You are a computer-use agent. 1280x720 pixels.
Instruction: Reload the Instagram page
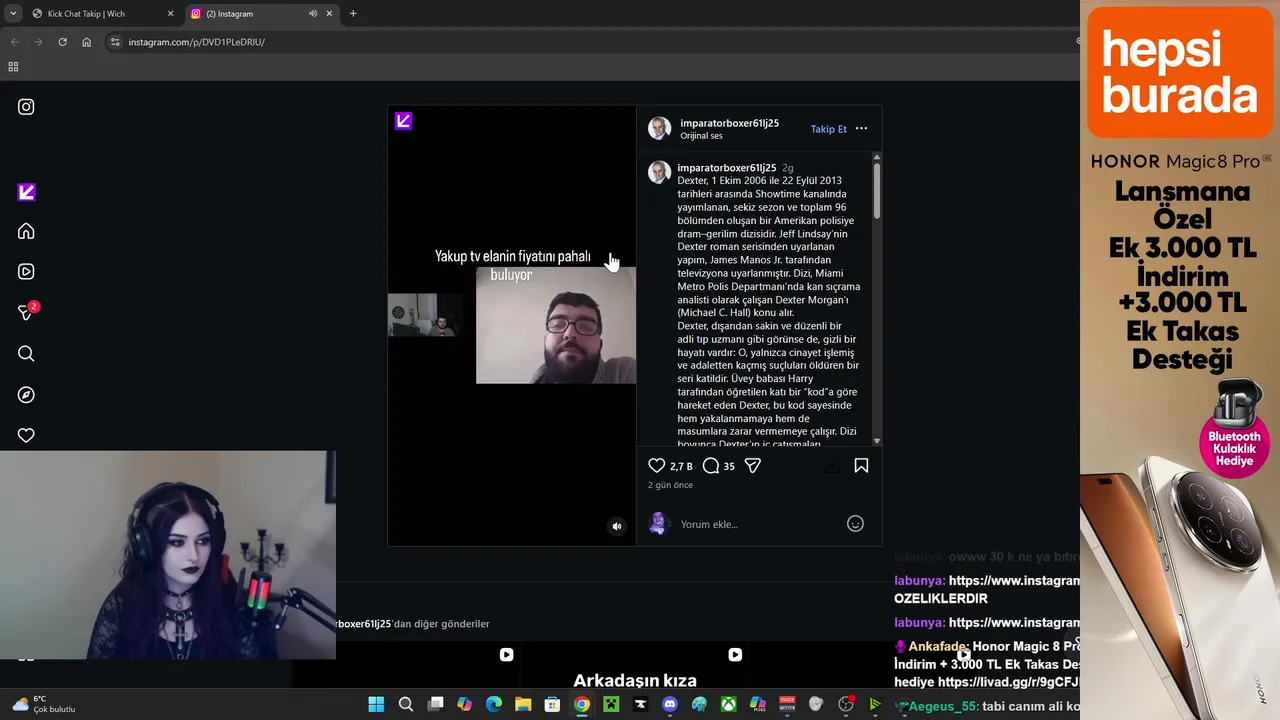[x=62, y=42]
